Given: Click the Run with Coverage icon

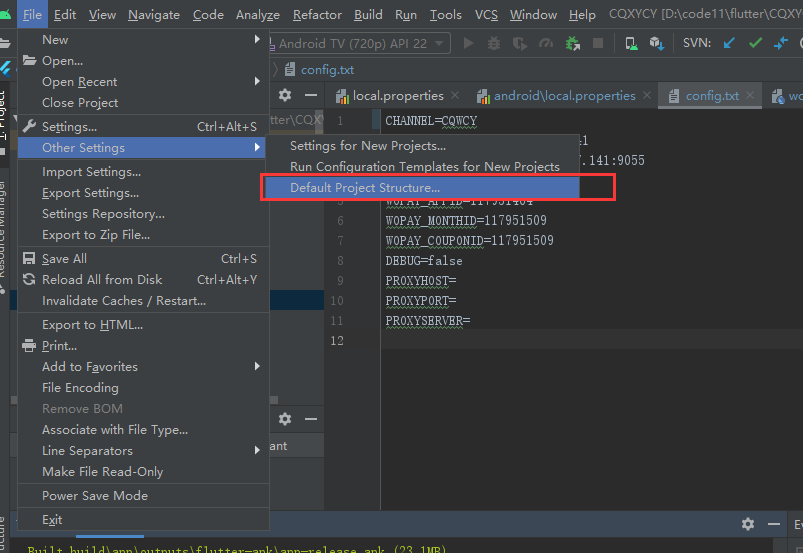Looking at the screenshot, I should pyautogui.click(x=520, y=44).
